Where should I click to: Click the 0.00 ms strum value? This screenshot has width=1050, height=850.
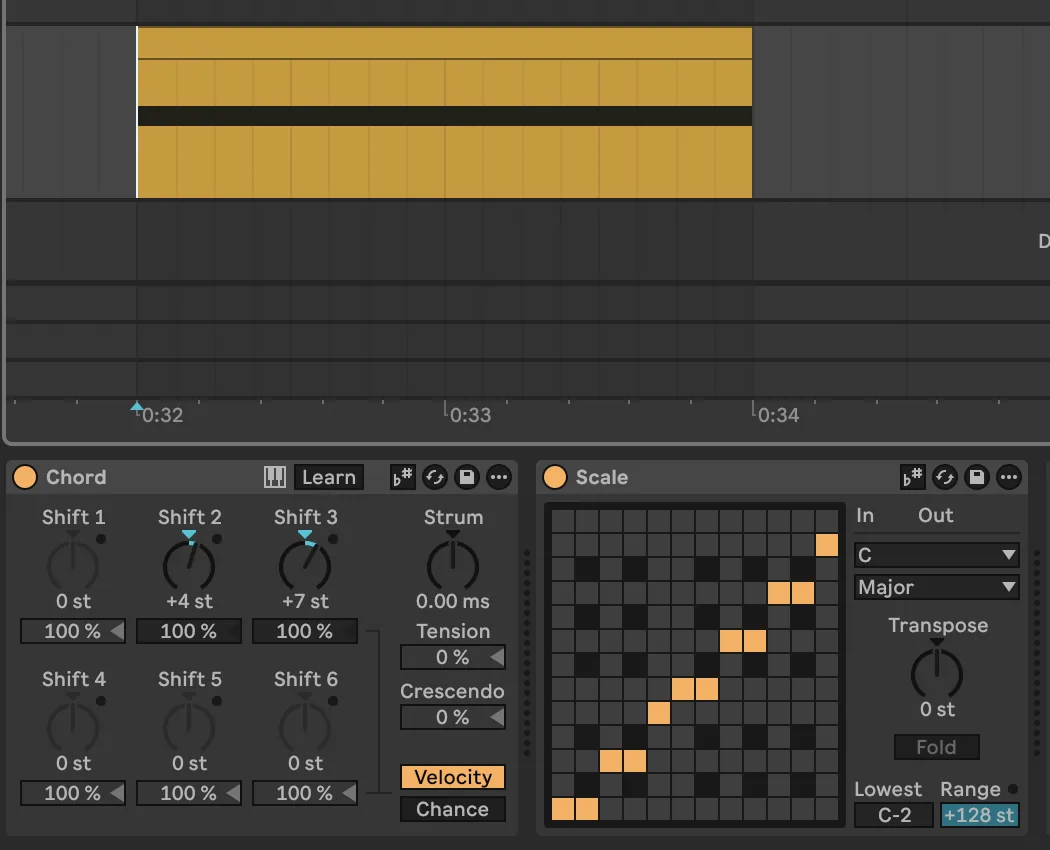(453, 601)
